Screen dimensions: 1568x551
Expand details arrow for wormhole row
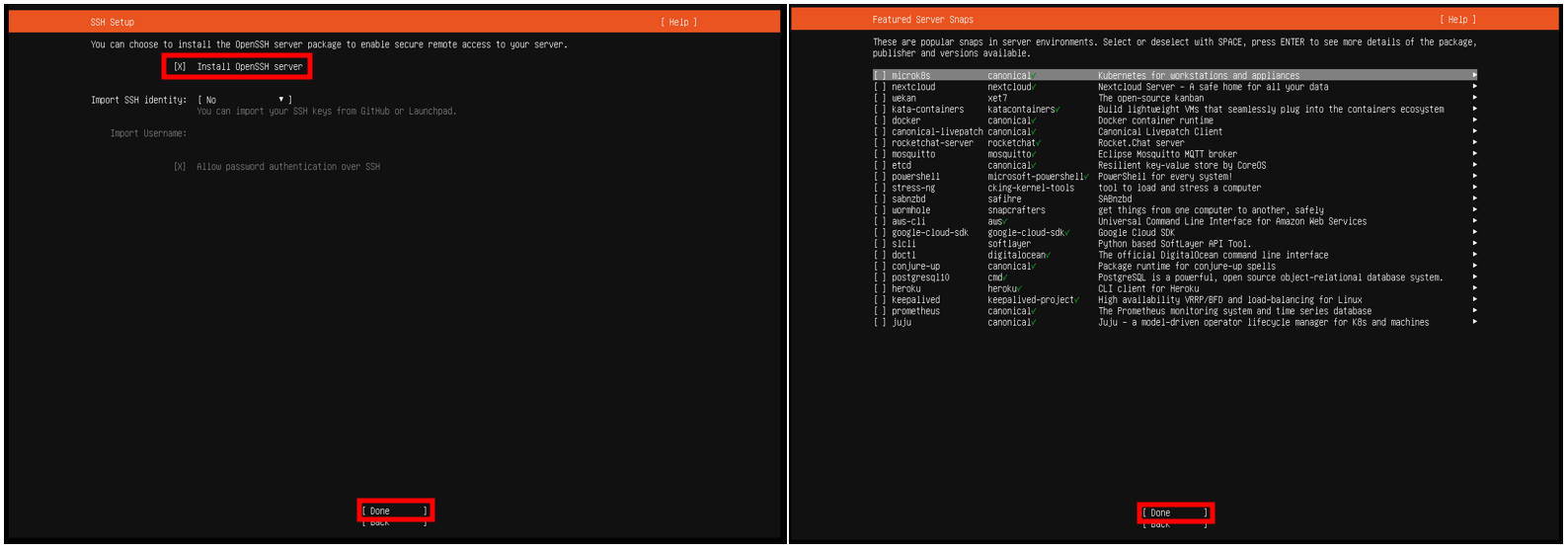coord(1474,210)
